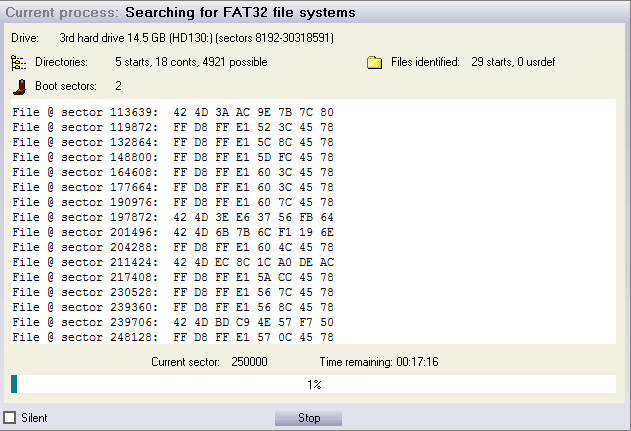
Task: Click log row for sector 211424
Action: point(173,262)
